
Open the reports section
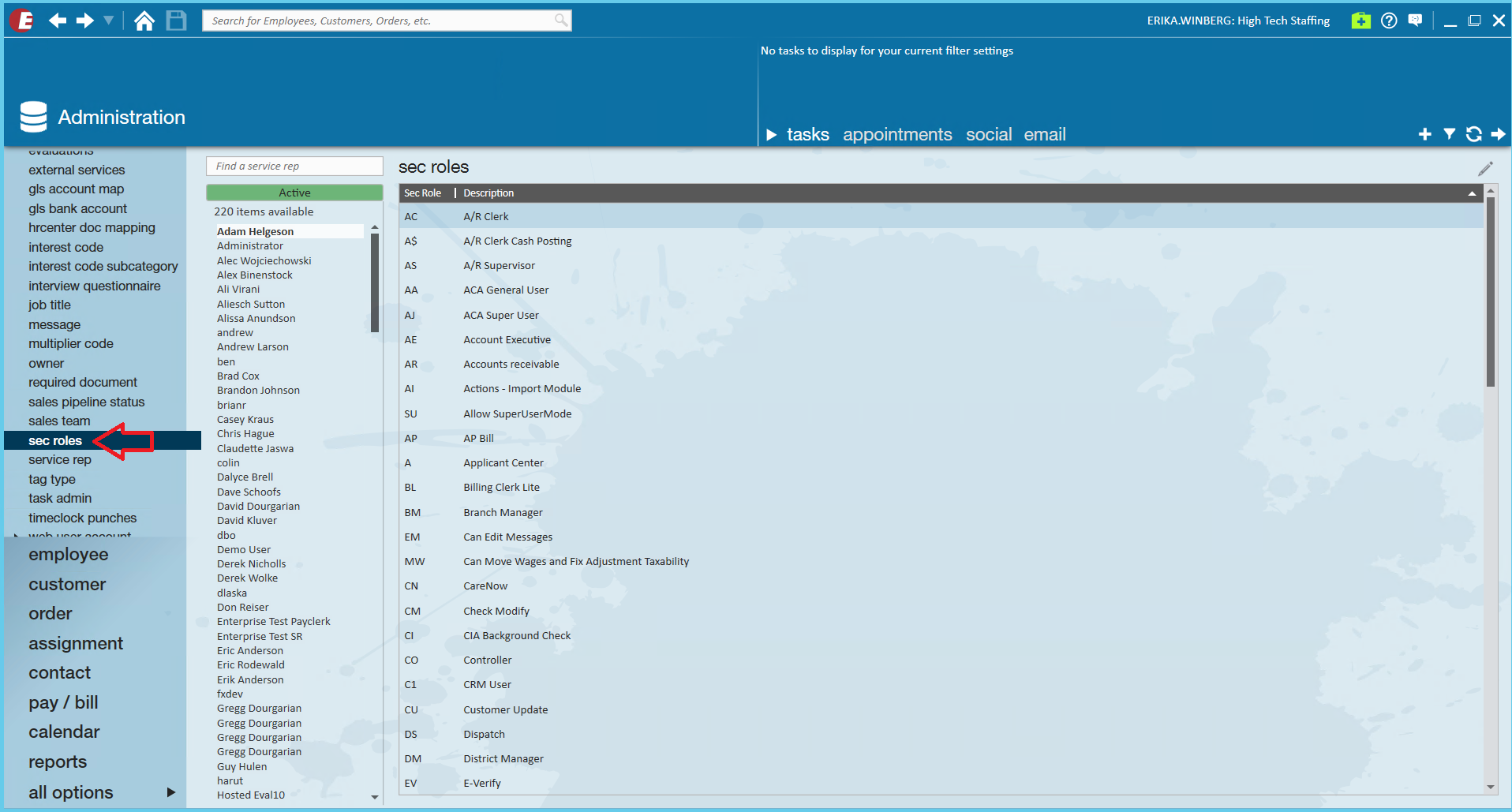(x=58, y=762)
